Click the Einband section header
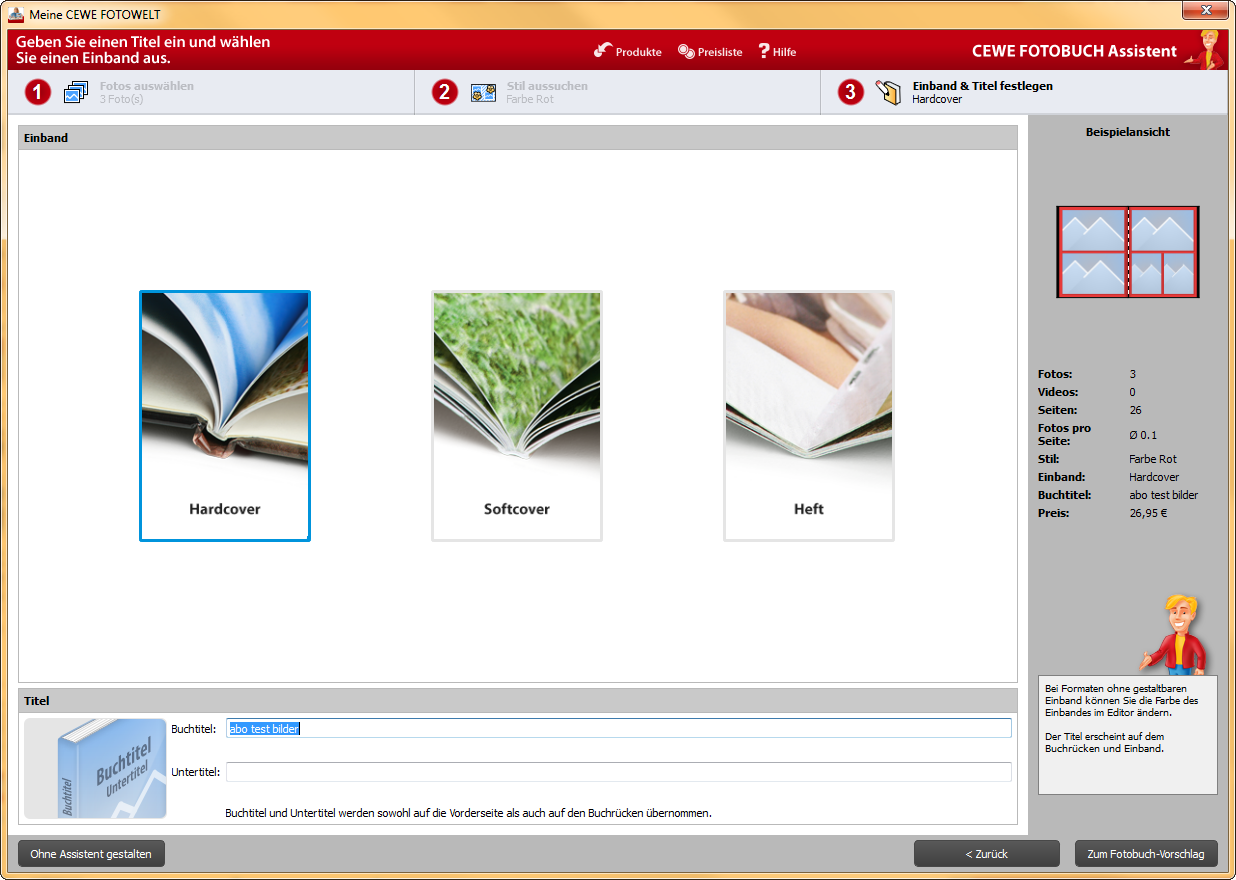Screen dimensions: 1236x880 (518, 137)
